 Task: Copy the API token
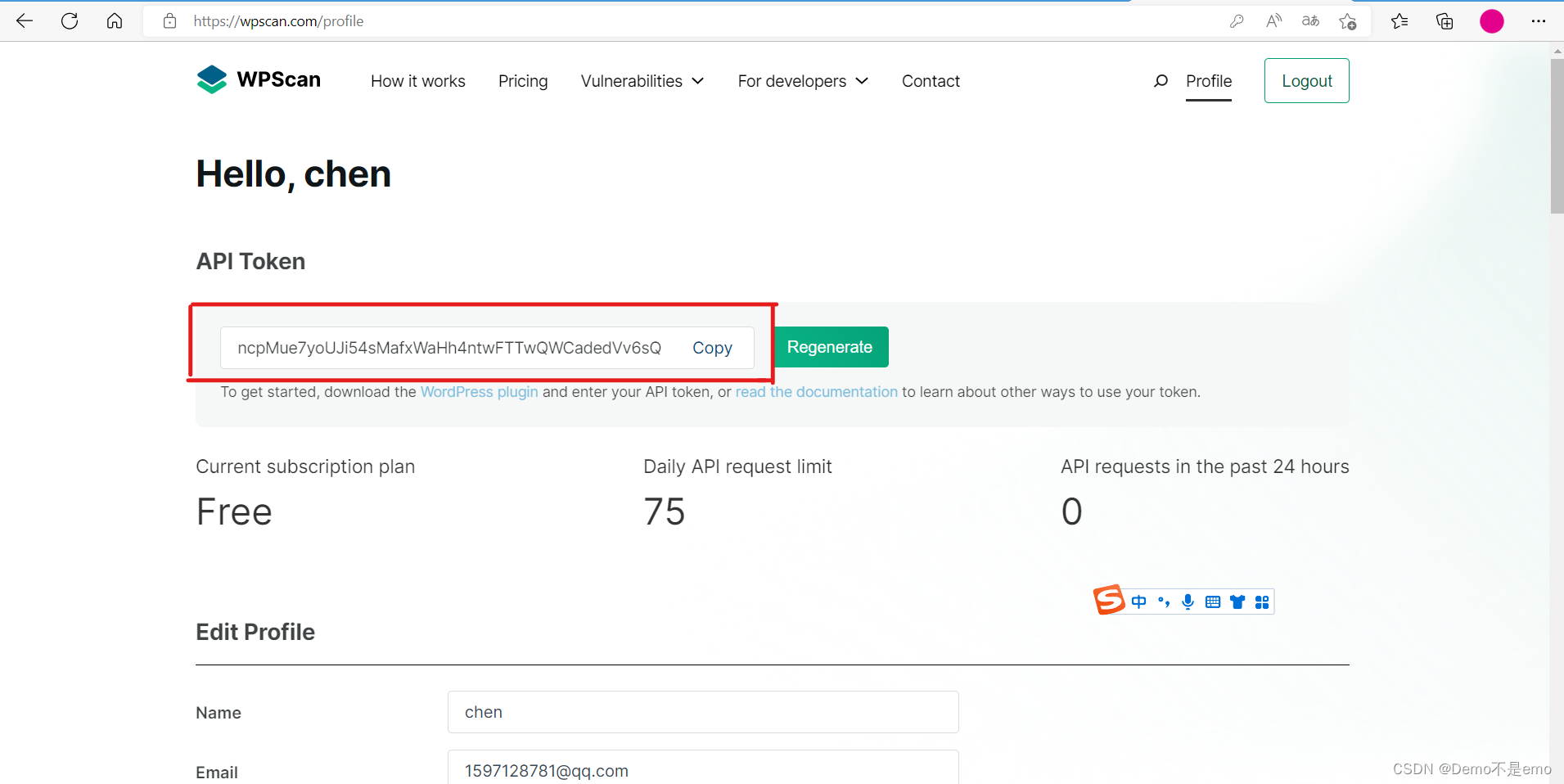coord(712,348)
